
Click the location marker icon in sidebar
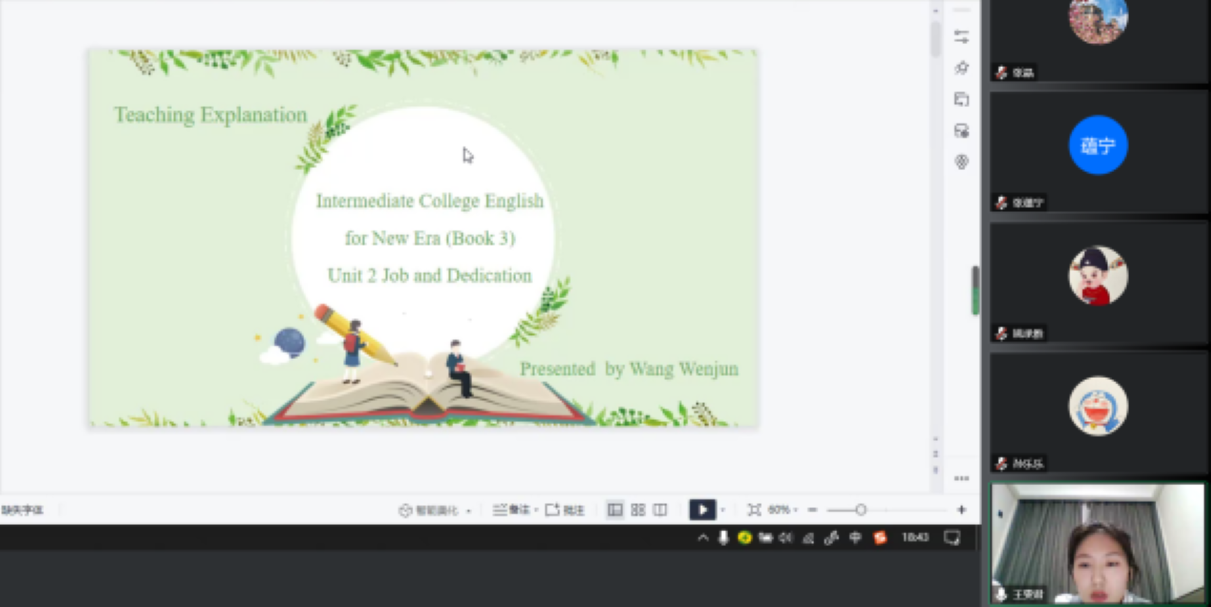click(x=961, y=162)
